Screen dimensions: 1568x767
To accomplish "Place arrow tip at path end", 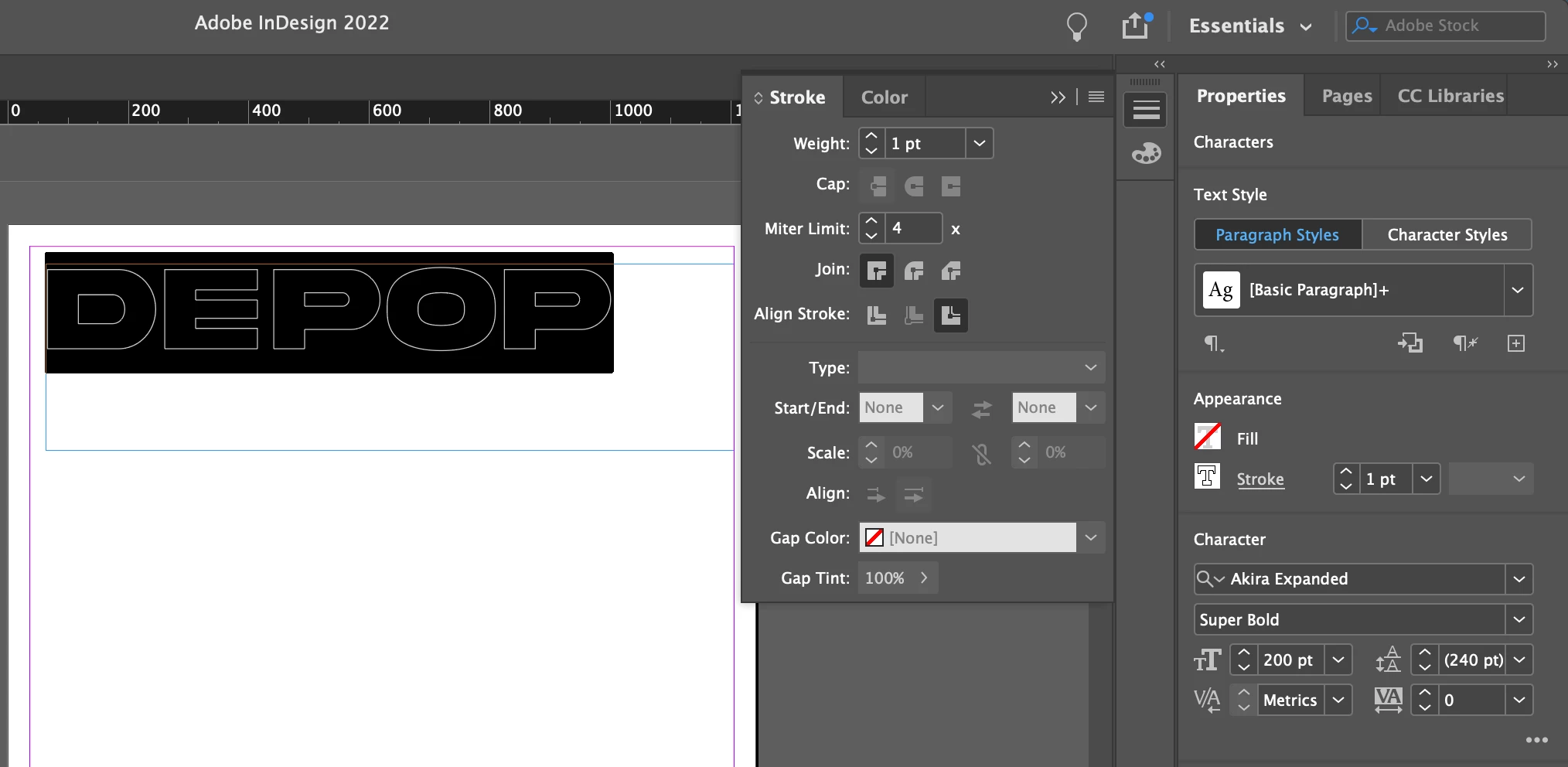I will click(x=914, y=495).
